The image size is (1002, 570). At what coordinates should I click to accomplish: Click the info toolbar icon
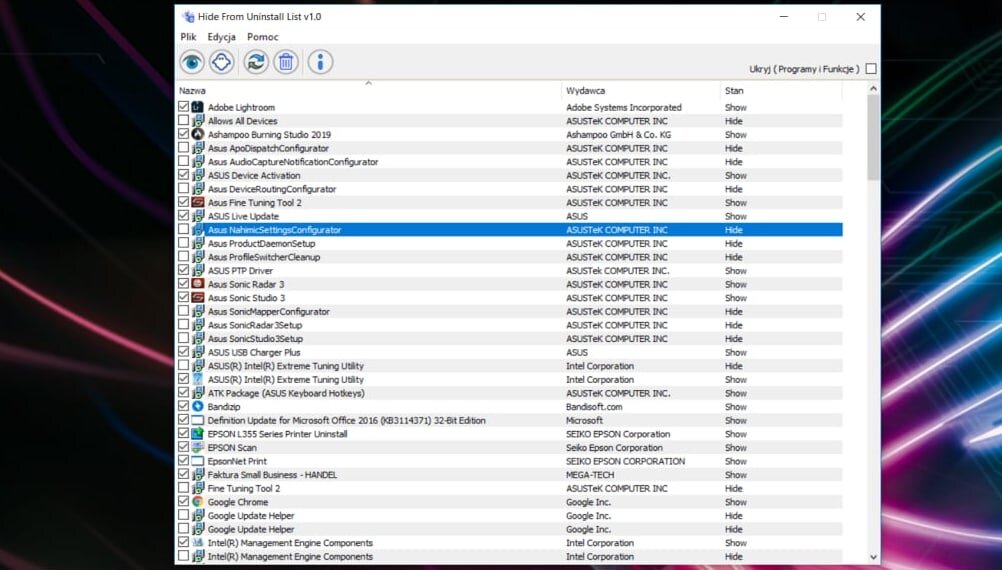coord(320,62)
